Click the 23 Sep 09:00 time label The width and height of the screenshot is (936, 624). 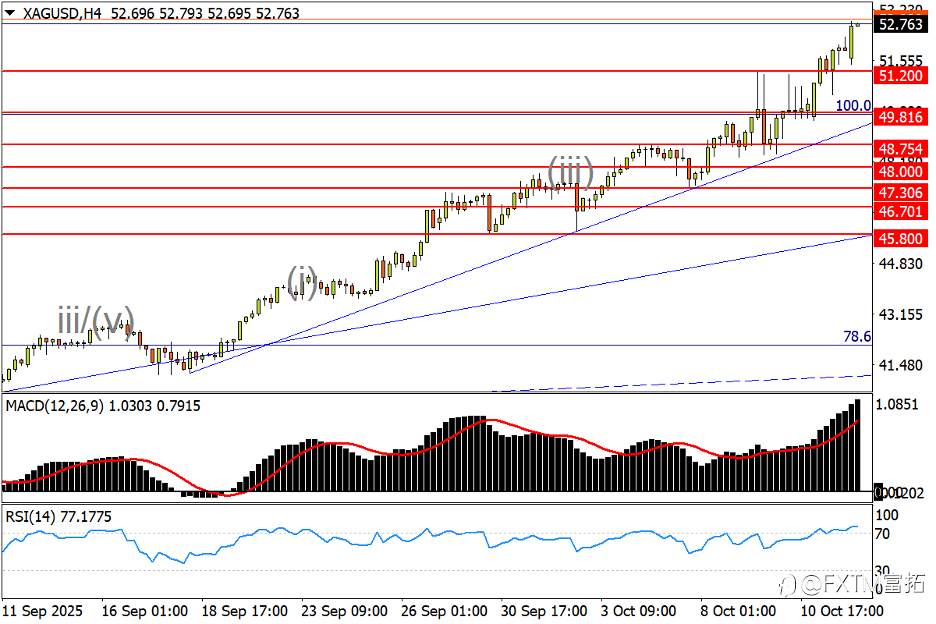tap(344, 611)
